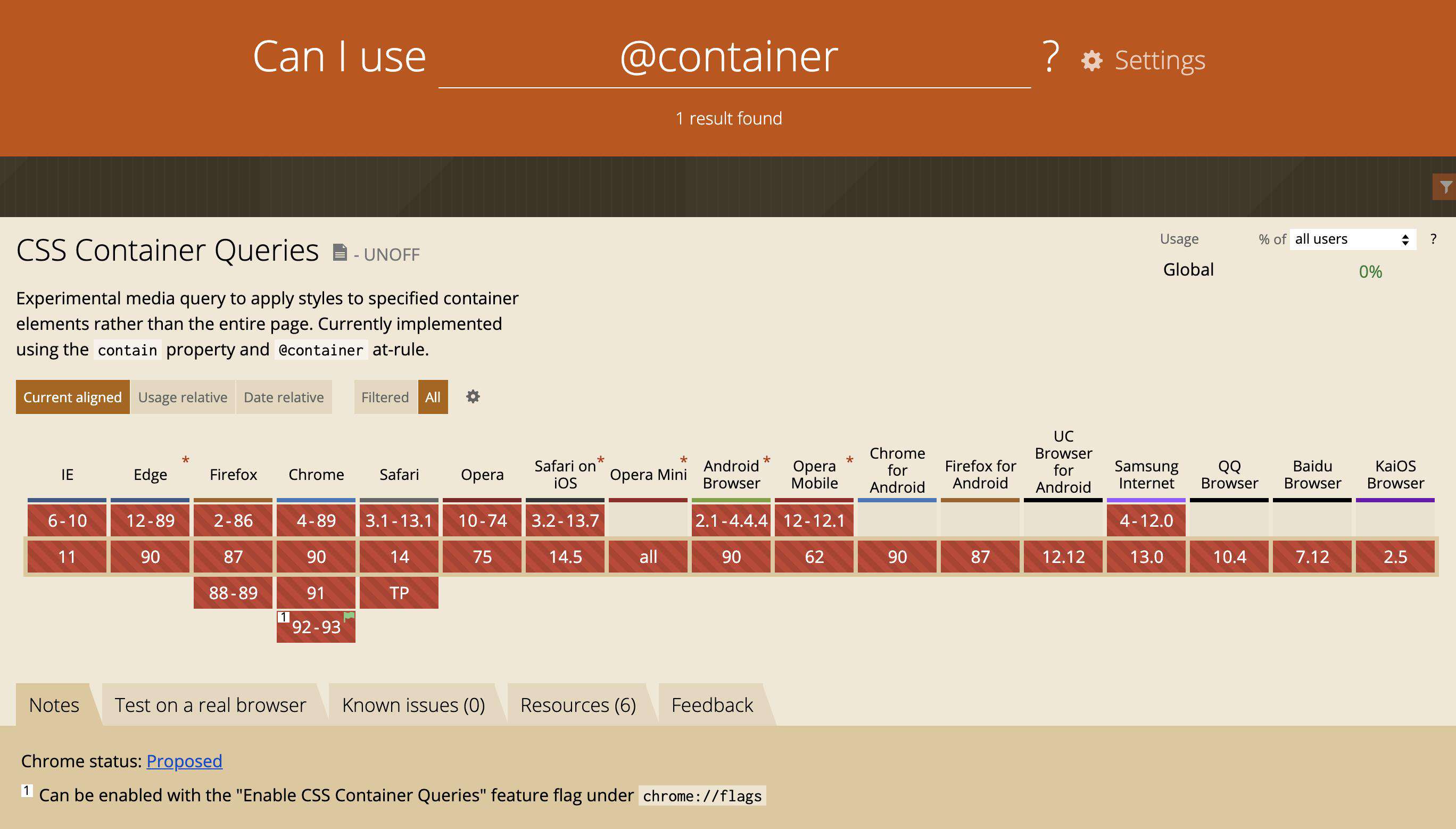The width and height of the screenshot is (1456, 829).
Task: Open the all users dropdown
Action: pyautogui.click(x=1352, y=239)
